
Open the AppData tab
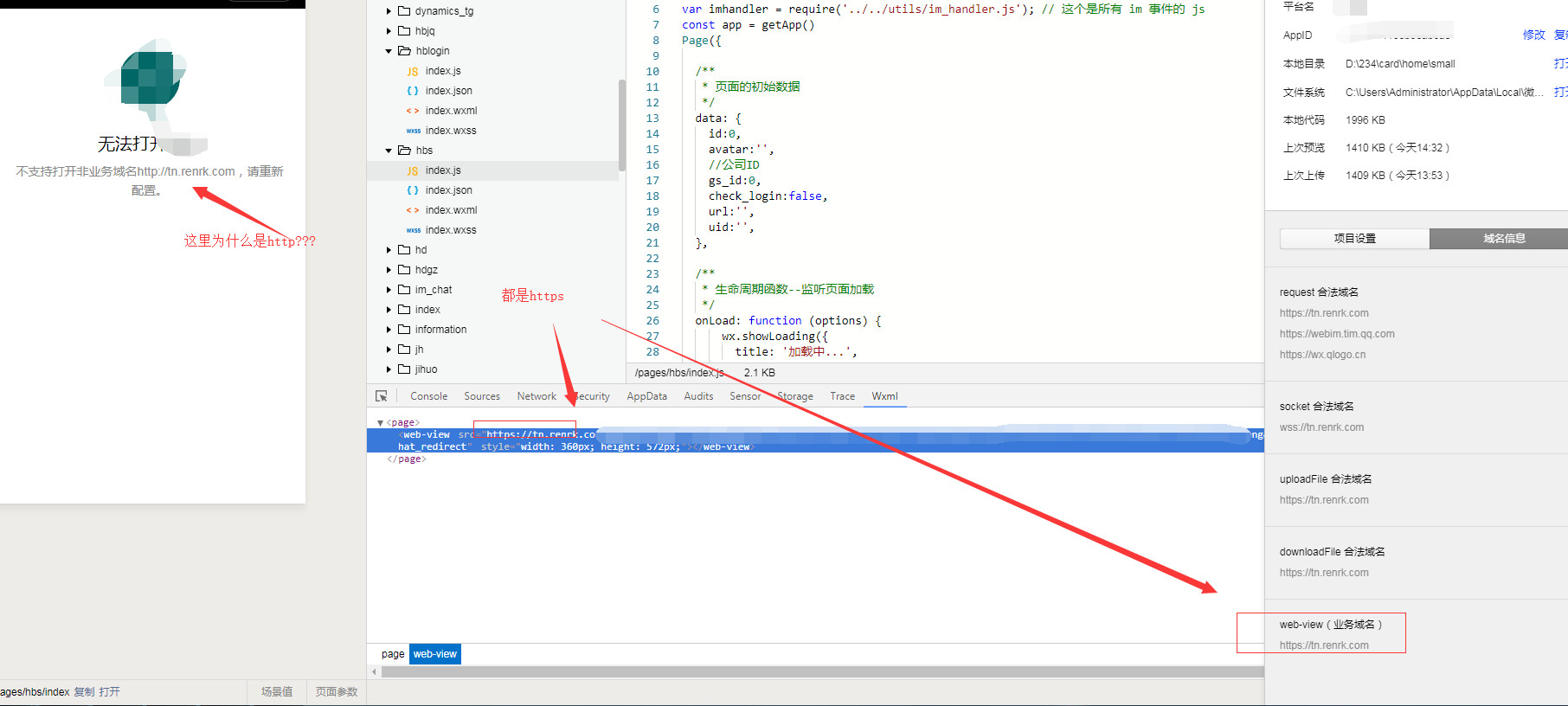(646, 396)
